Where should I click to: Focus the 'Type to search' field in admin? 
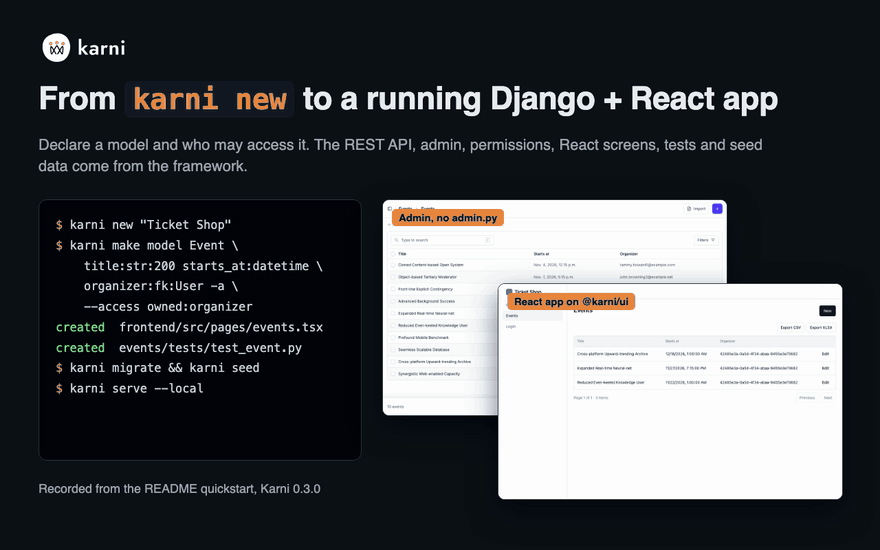(x=442, y=240)
